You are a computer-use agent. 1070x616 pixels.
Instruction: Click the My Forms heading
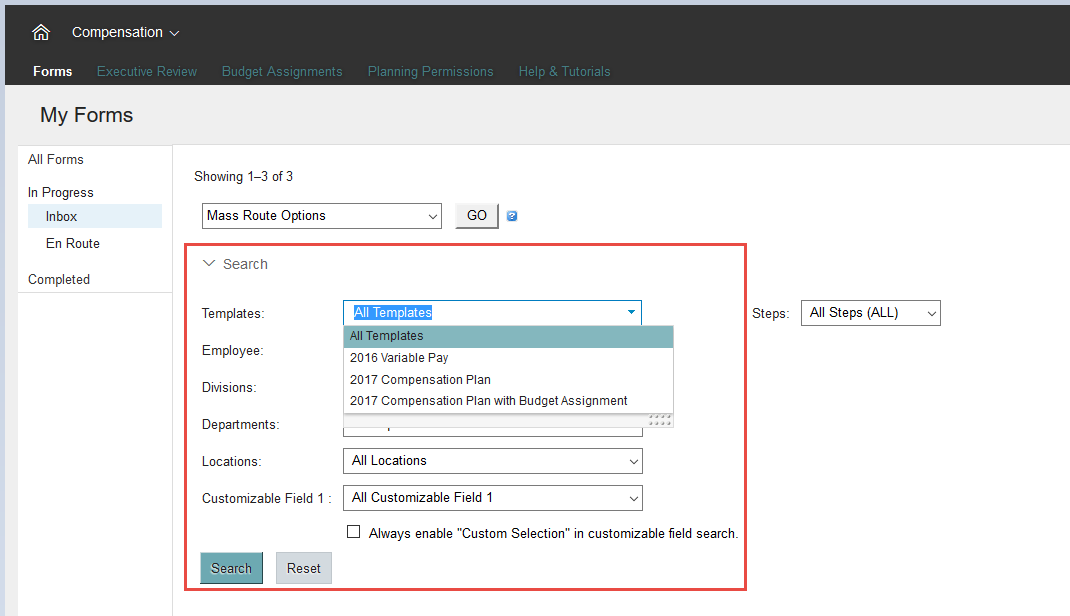[87, 115]
